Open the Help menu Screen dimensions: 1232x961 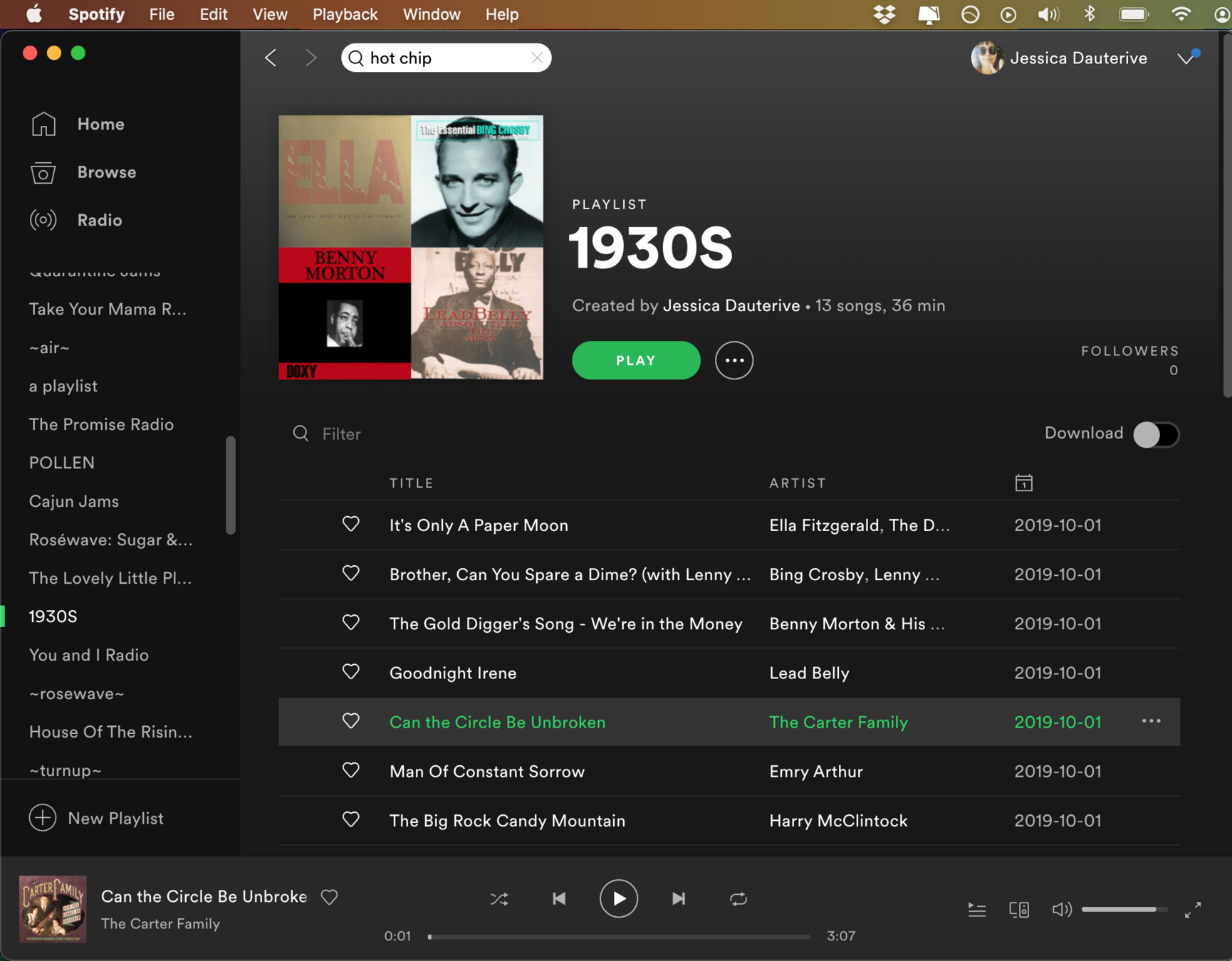click(x=502, y=14)
